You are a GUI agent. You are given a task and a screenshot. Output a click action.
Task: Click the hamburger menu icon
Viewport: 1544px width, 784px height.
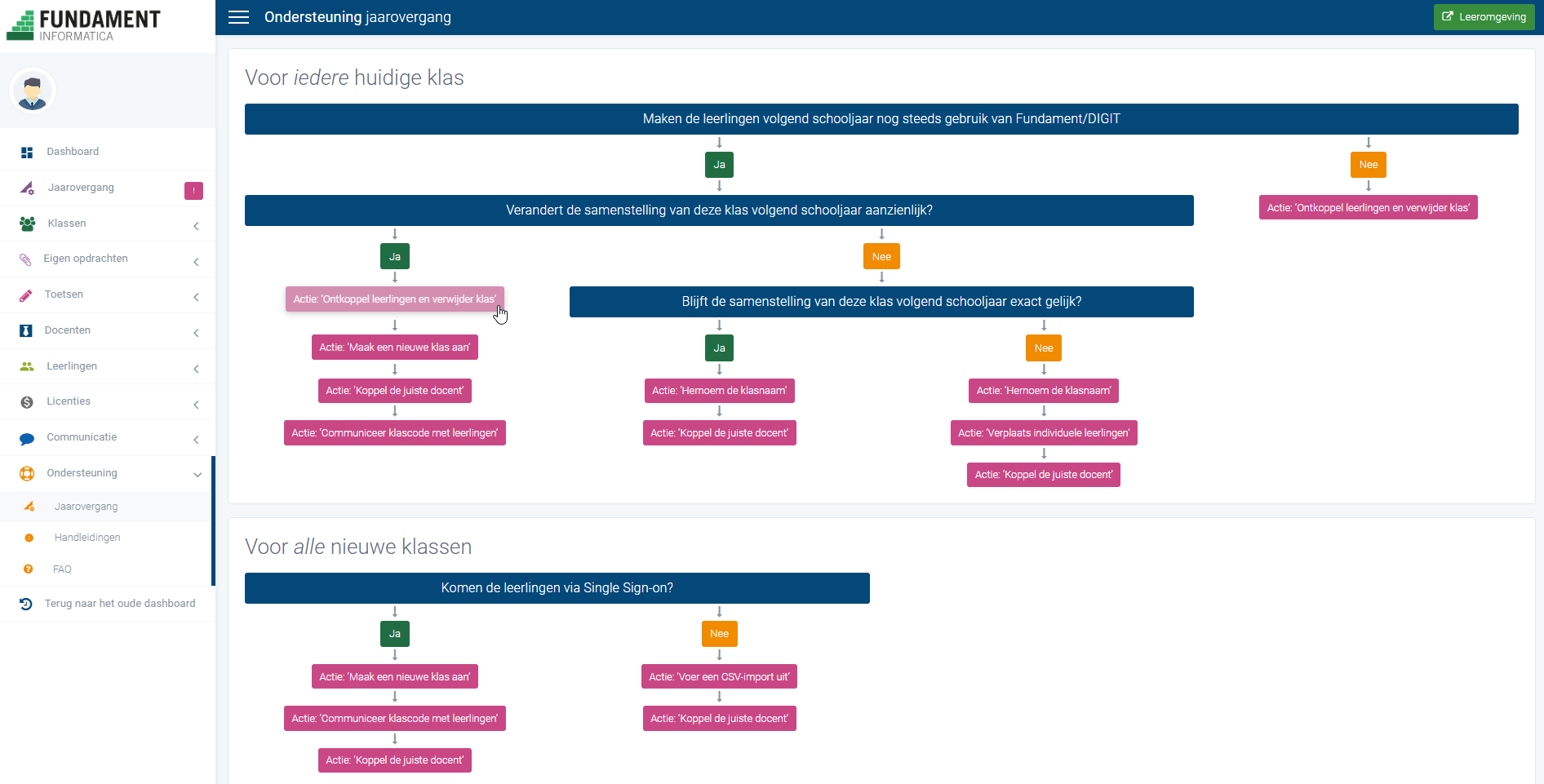pyautogui.click(x=238, y=17)
